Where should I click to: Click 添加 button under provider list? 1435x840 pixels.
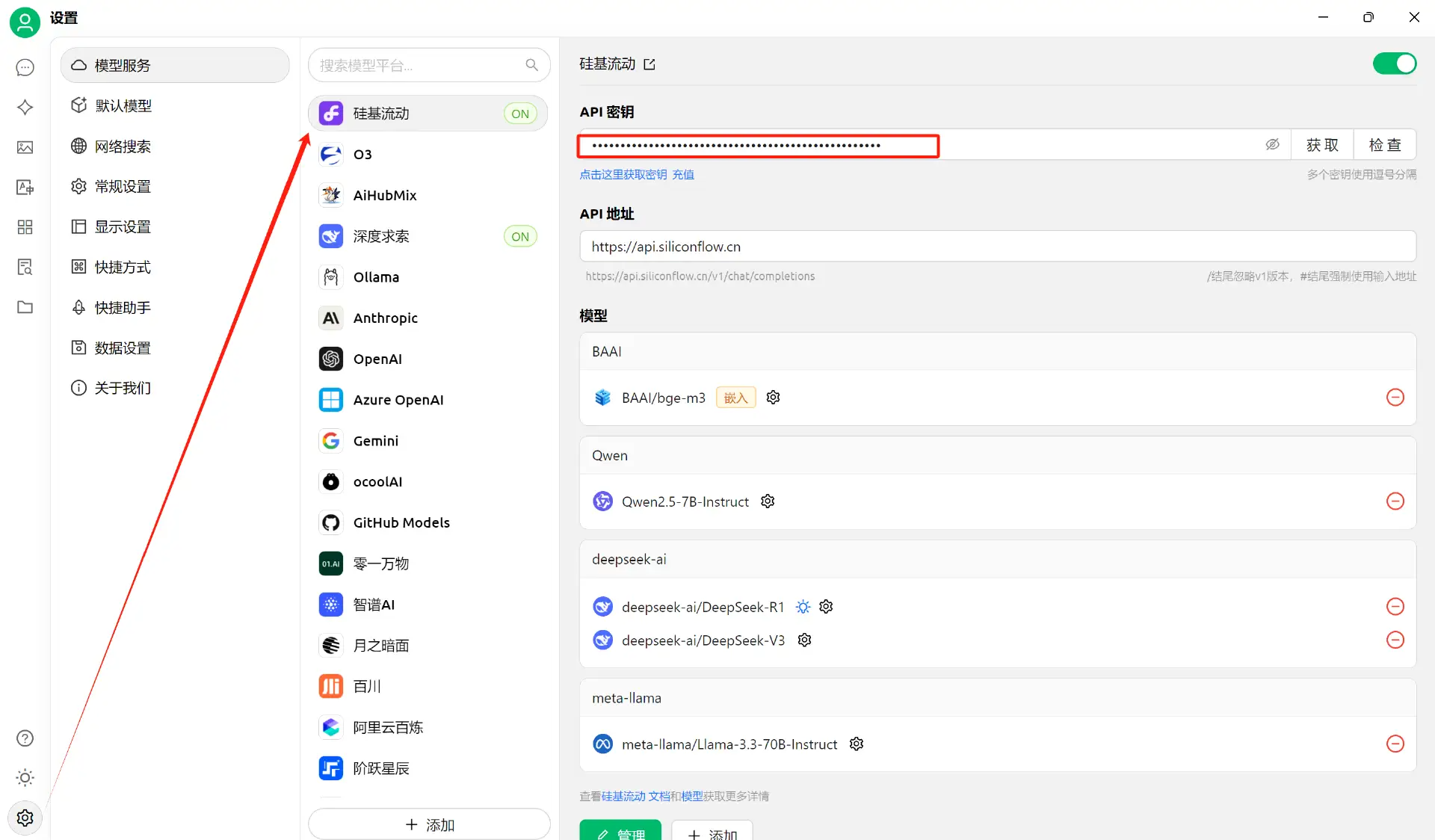[x=430, y=824]
